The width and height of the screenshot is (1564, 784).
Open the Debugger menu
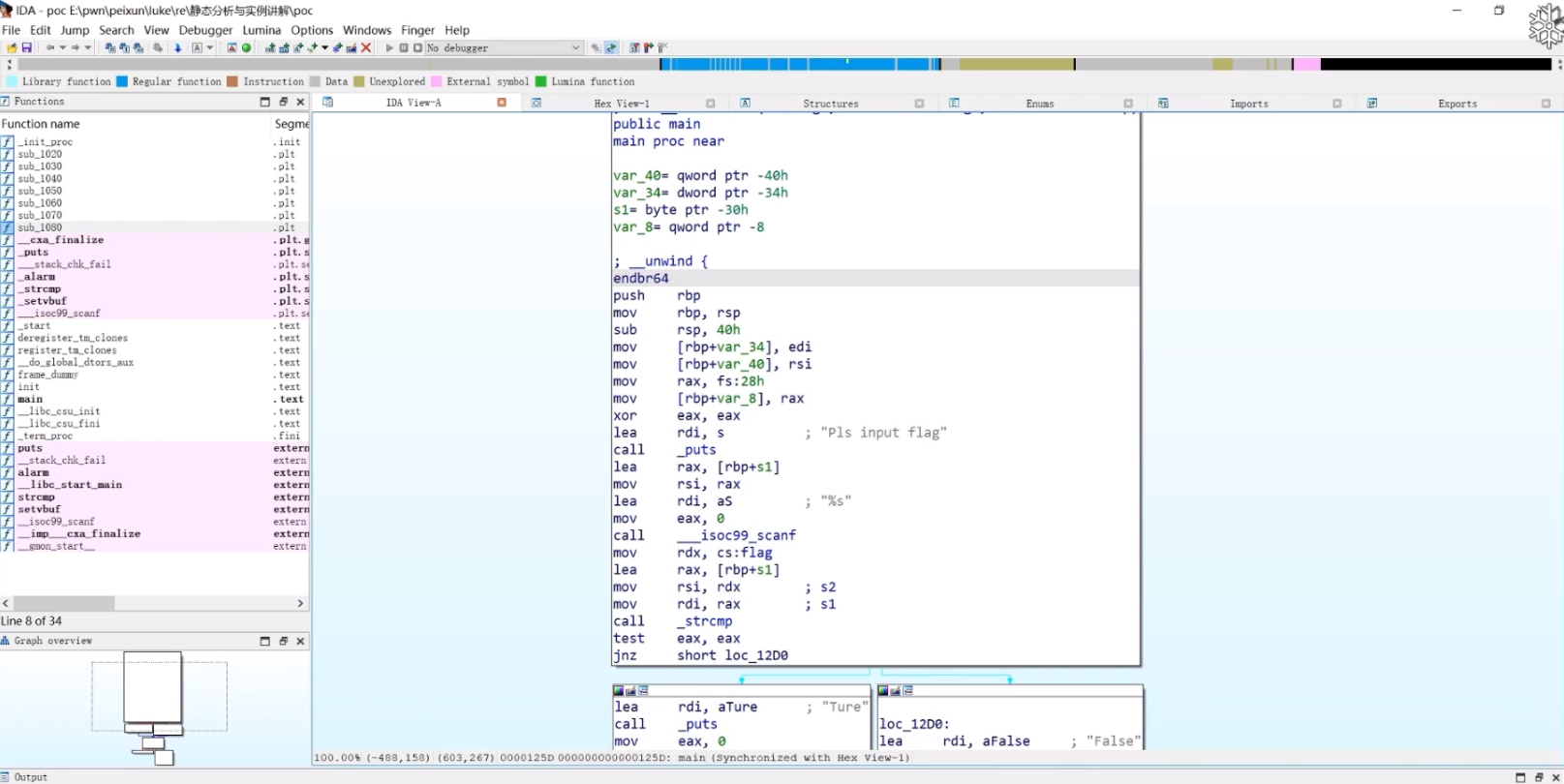[205, 30]
